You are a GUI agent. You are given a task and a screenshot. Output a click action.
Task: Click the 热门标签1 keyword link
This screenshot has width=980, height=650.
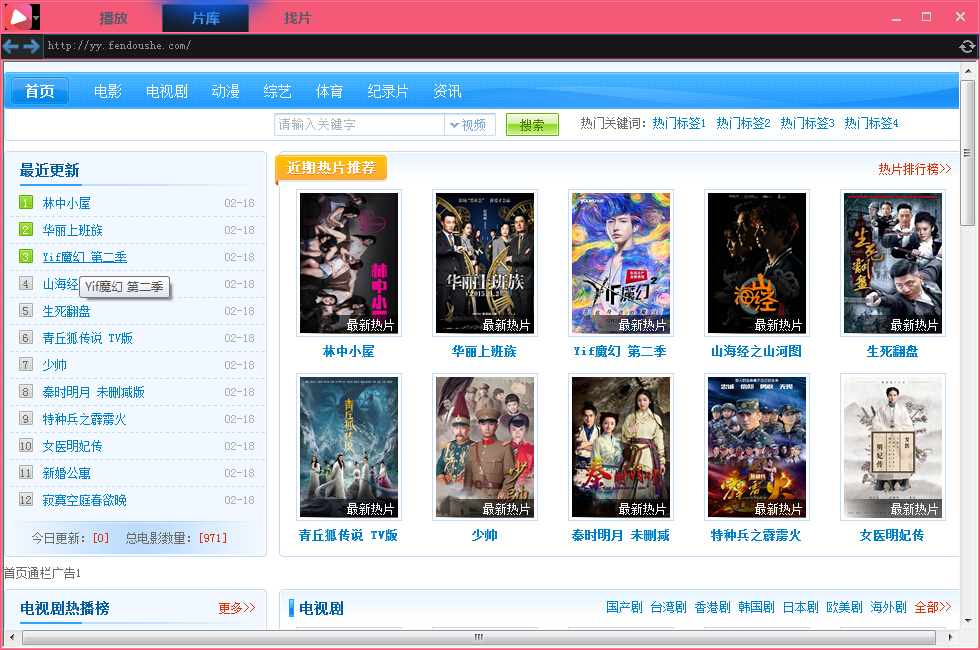pos(679,123)
